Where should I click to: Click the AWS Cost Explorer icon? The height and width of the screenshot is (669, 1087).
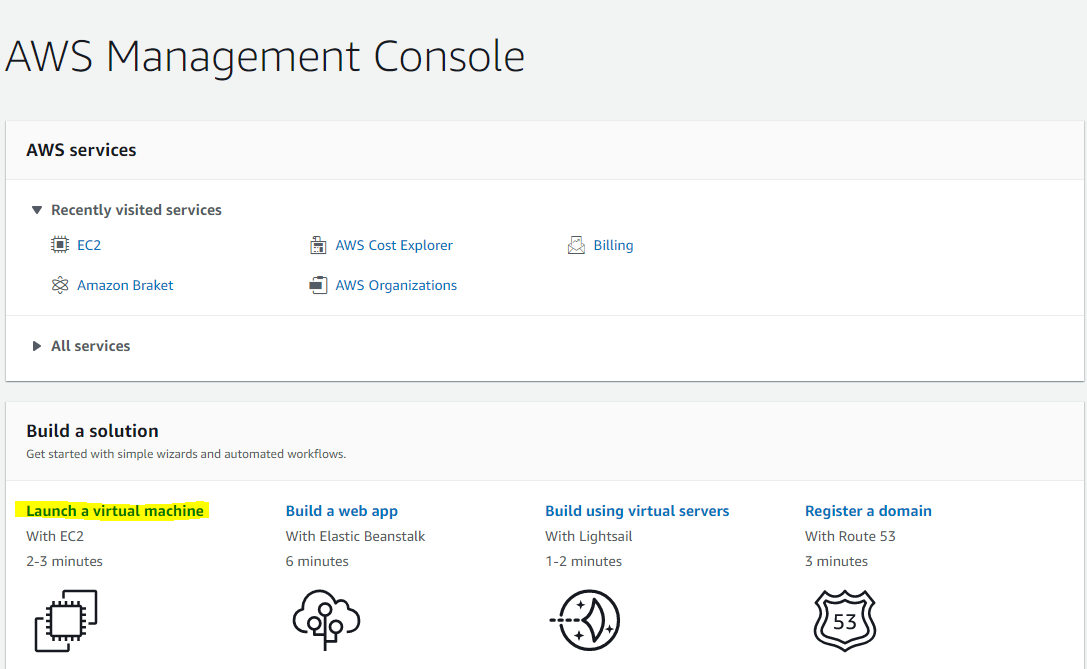click(318, 245)
